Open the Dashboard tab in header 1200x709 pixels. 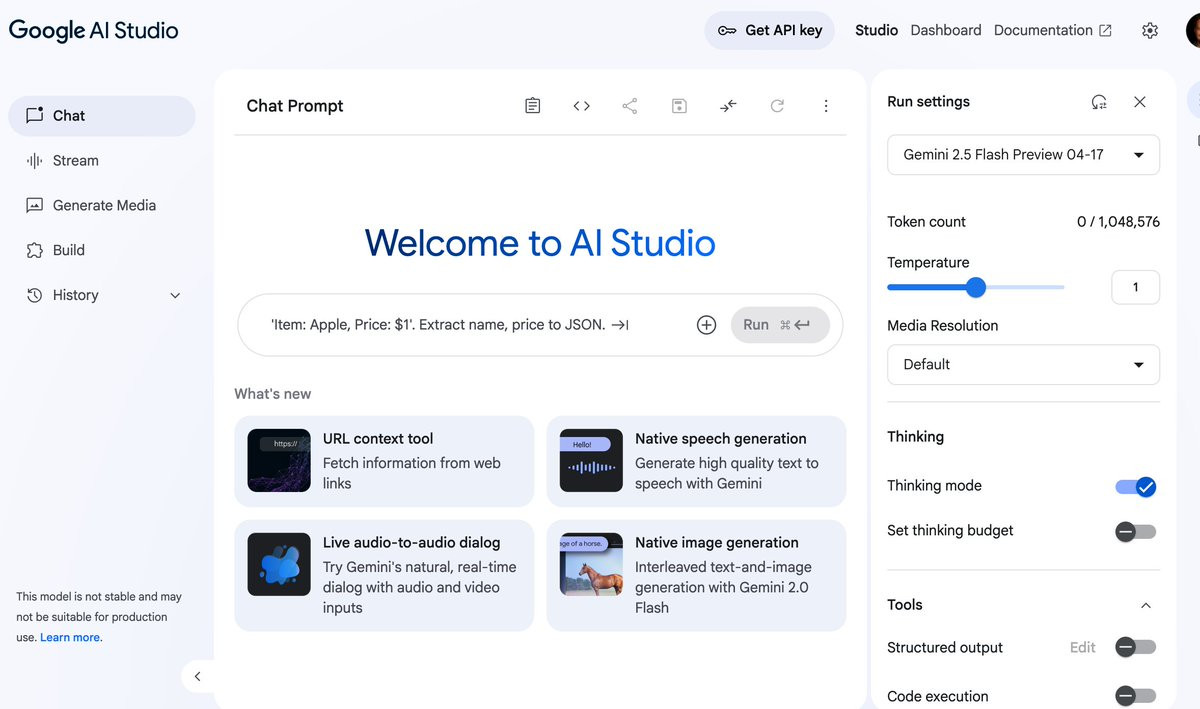pyautogui.click(x=946, y=30)
